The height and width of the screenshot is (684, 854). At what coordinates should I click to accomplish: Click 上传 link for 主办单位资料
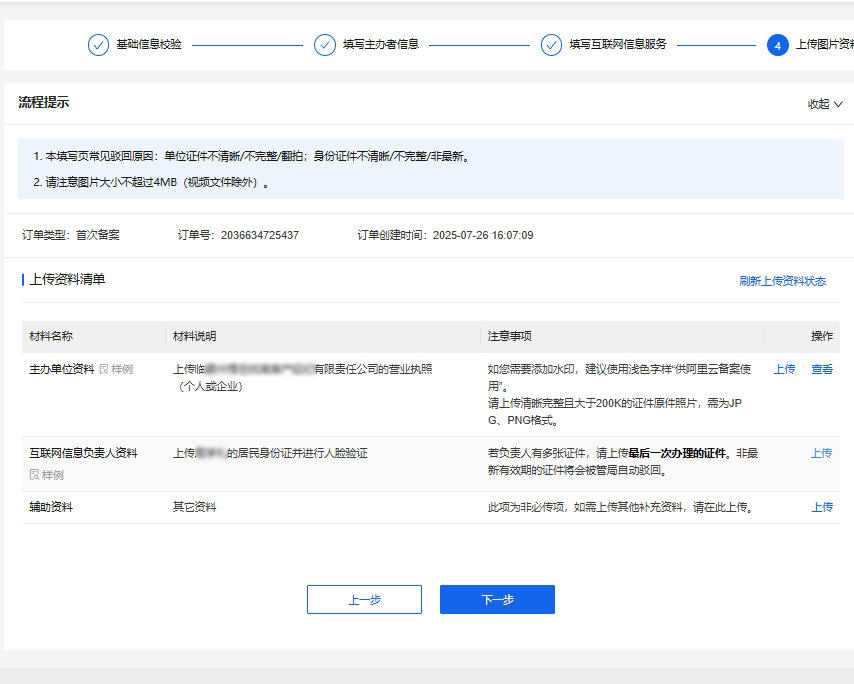coord(784,368)
